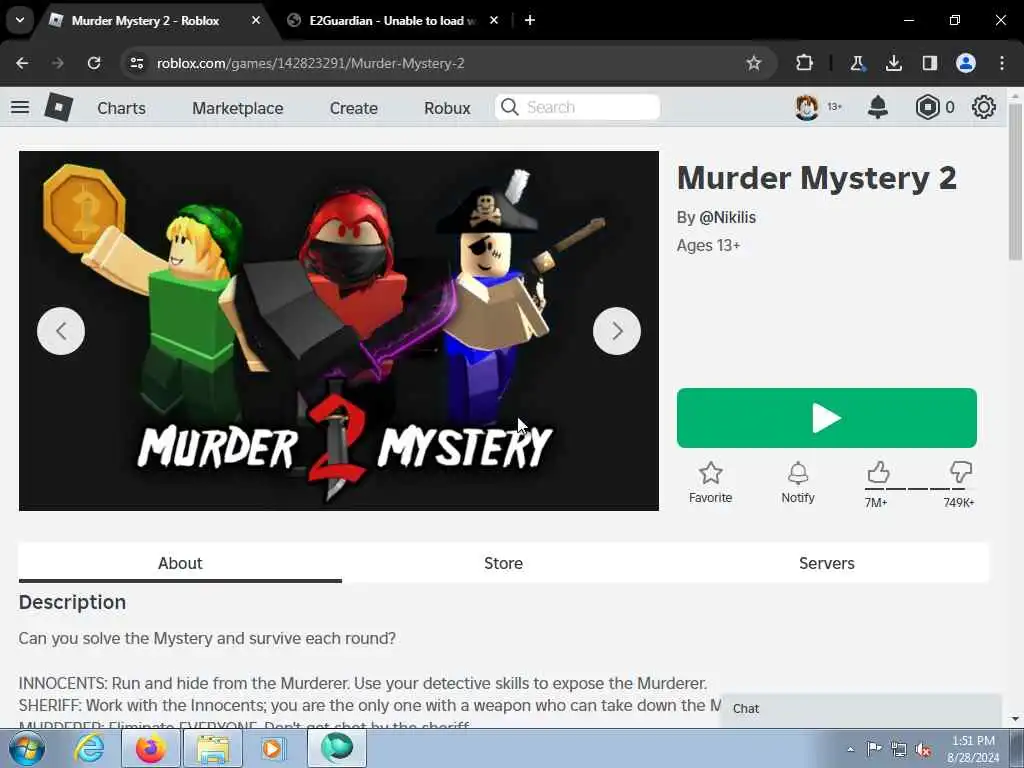Click the like-dislike ratio bar
This screenshot has height=768, width=1024.
coord(920,488)
